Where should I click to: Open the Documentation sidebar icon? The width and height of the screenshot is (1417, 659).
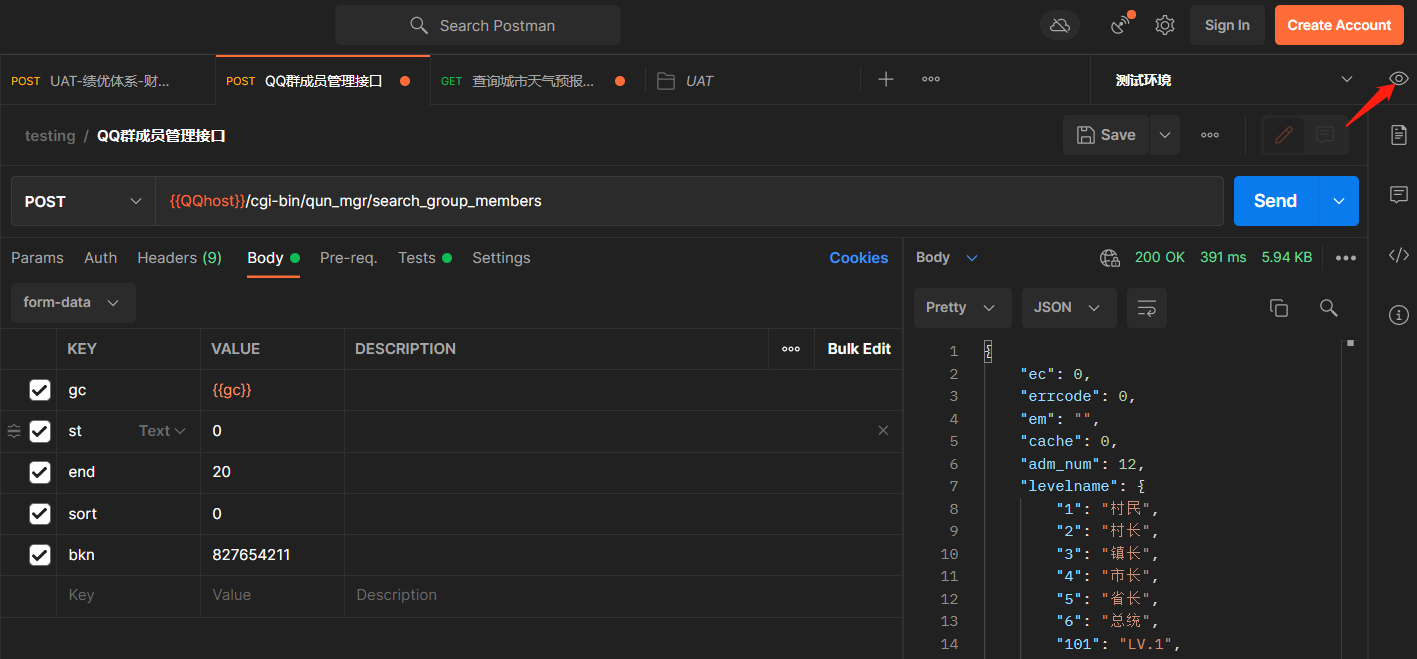coord(1399,135)
